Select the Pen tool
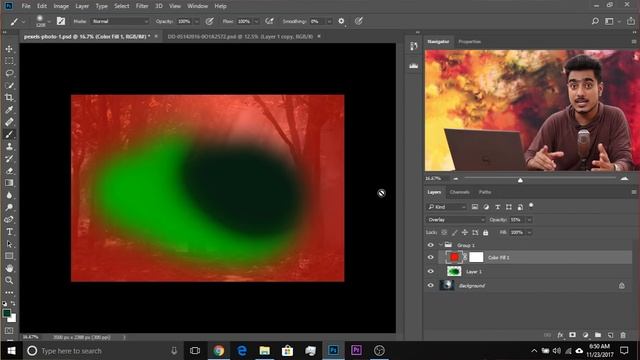The image size is (640, 360). 9,220
